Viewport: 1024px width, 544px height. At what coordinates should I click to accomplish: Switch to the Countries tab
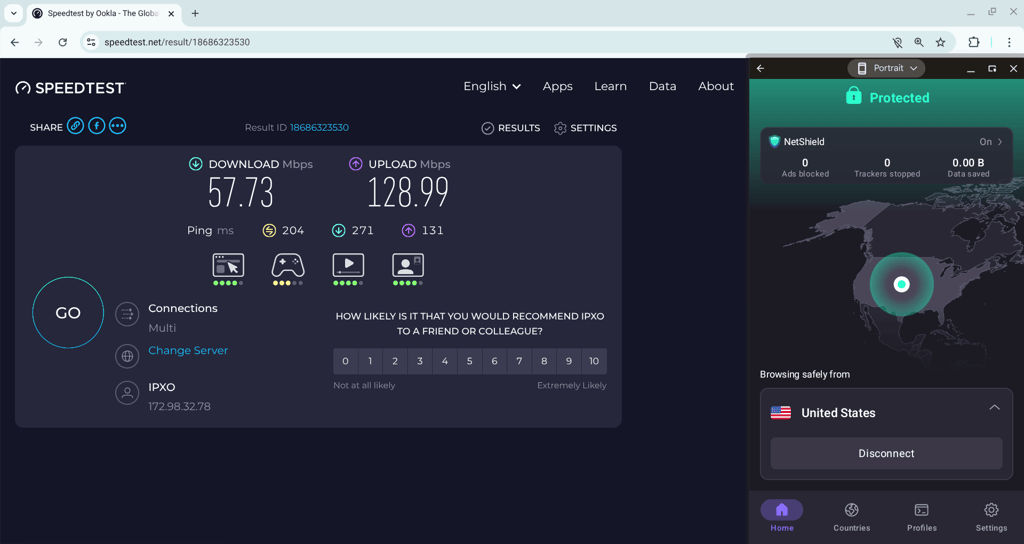852,517
